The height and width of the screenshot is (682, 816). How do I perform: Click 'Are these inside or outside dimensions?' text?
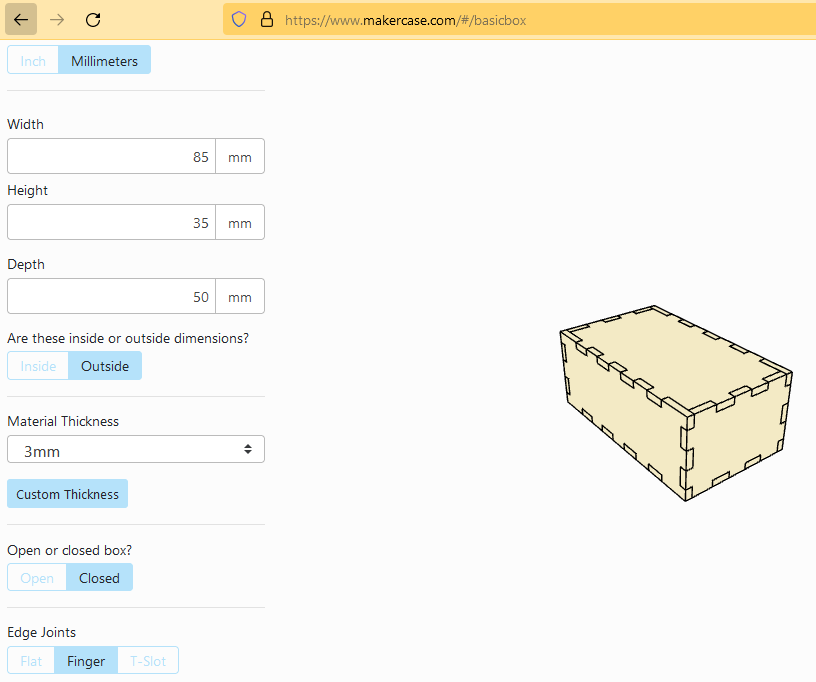click(128, 339)
